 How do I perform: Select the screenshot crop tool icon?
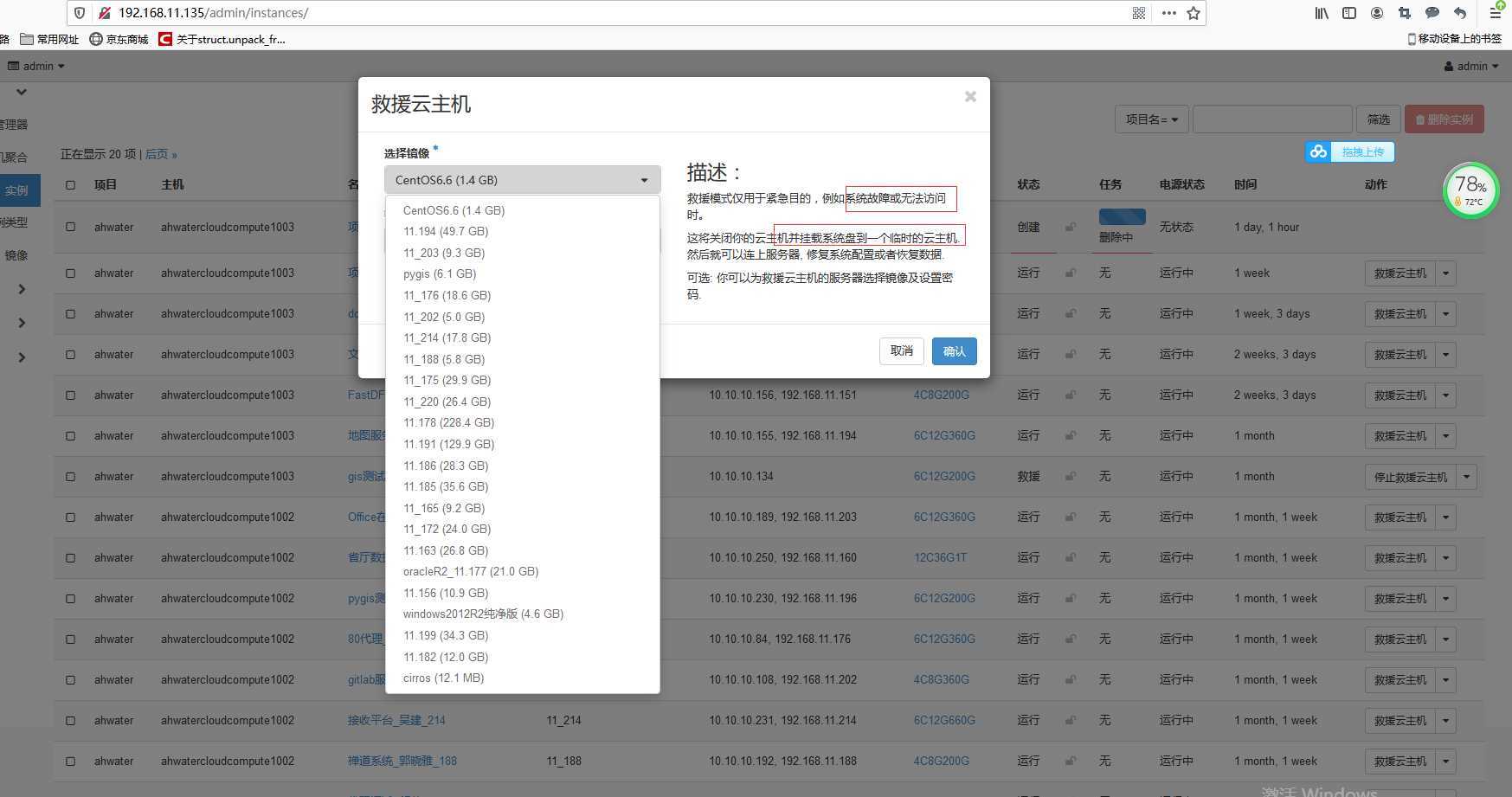[1405, 13]
